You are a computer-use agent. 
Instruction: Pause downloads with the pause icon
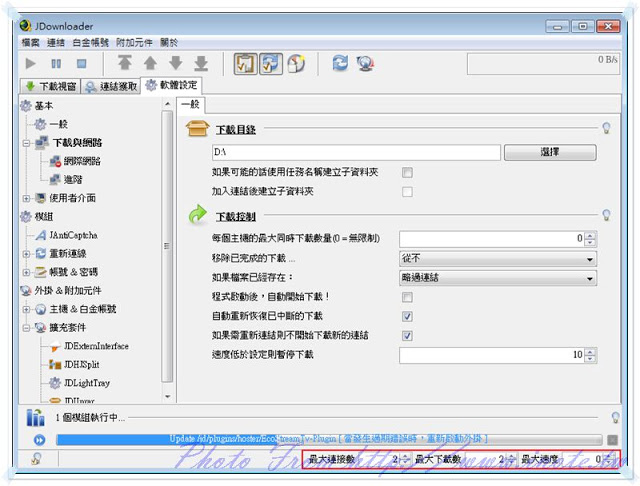(56, 64)
